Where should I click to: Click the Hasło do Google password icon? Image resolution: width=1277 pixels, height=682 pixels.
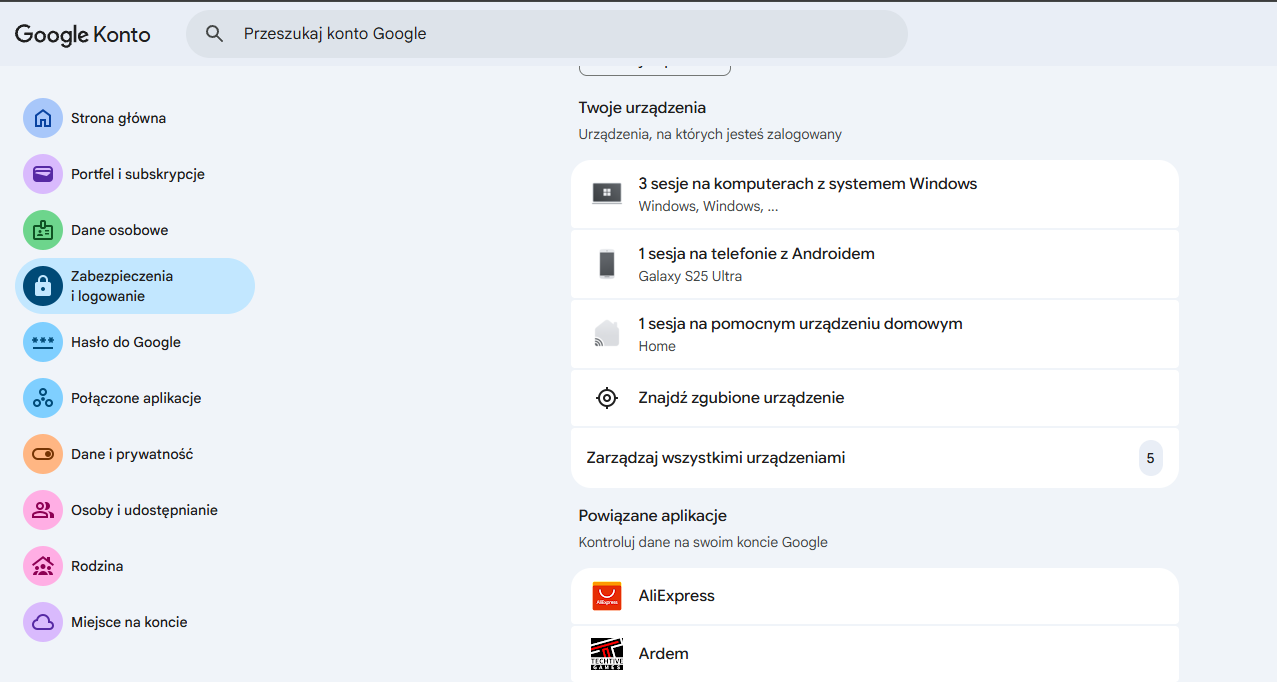click(43, 342)
